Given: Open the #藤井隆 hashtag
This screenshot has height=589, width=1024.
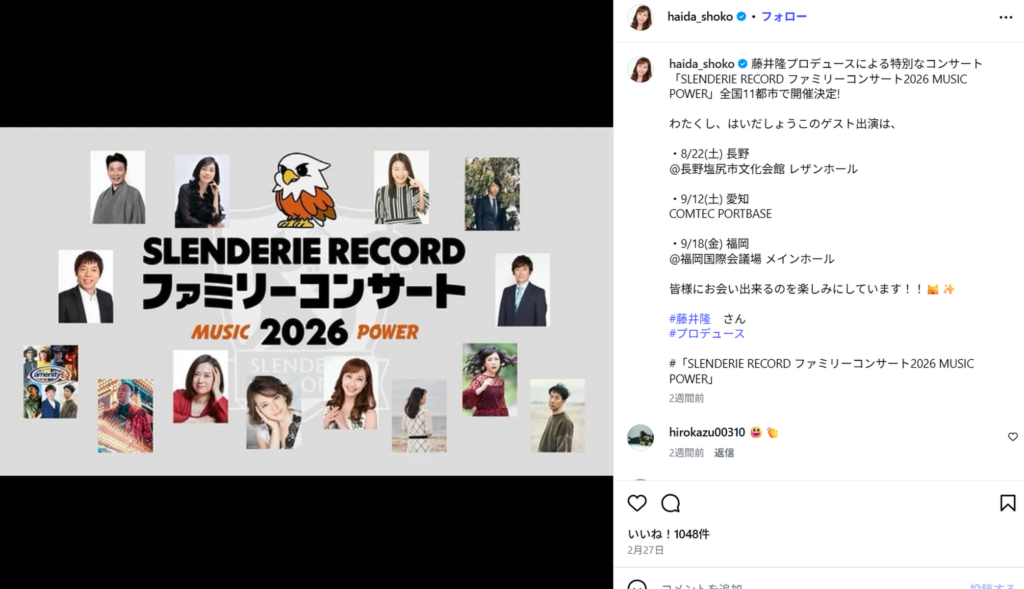Looking at the screenshot, I should point(689,318).
